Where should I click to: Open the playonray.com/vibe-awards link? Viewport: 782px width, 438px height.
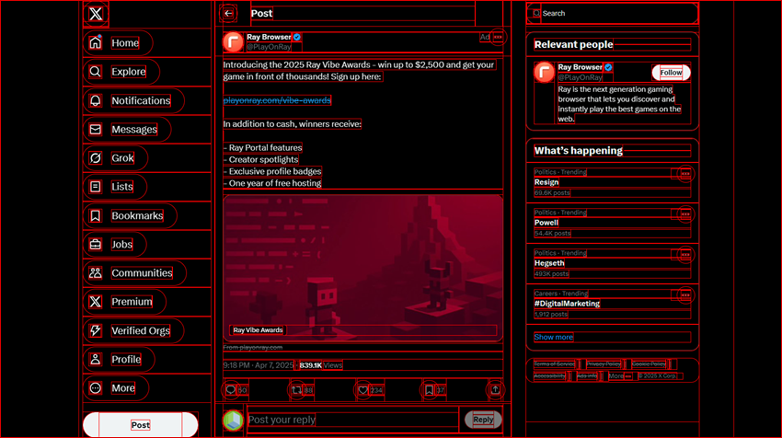277,100
